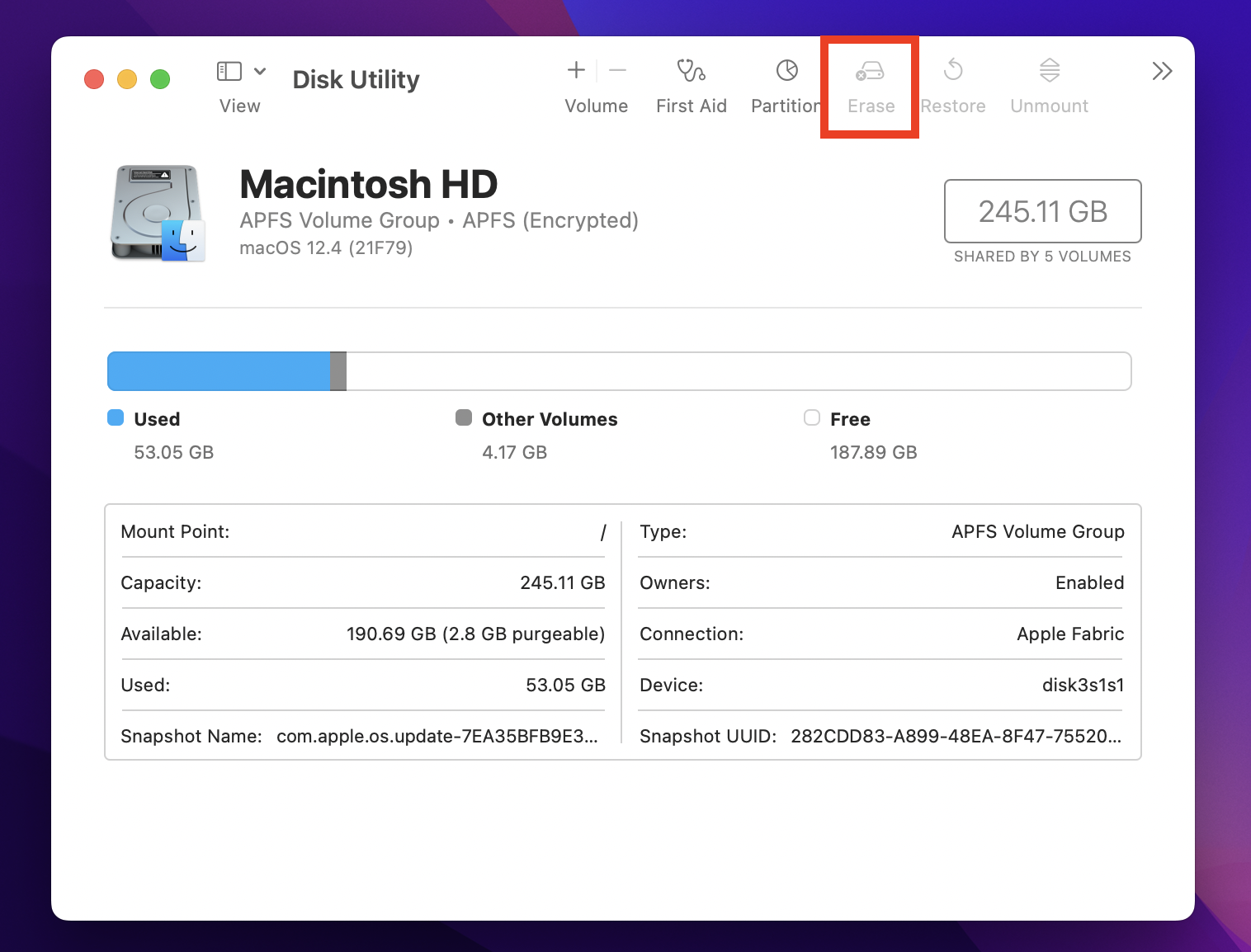Click the "Mount Point:" label

click(x=175, y=532)
